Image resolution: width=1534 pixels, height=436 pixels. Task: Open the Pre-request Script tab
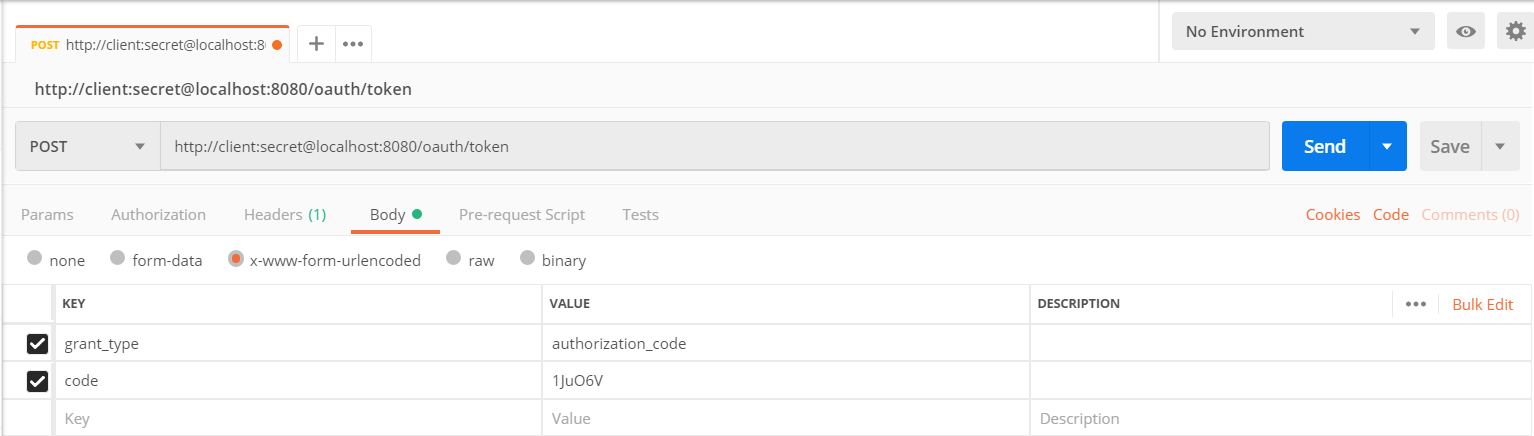(x=521, y=214)
